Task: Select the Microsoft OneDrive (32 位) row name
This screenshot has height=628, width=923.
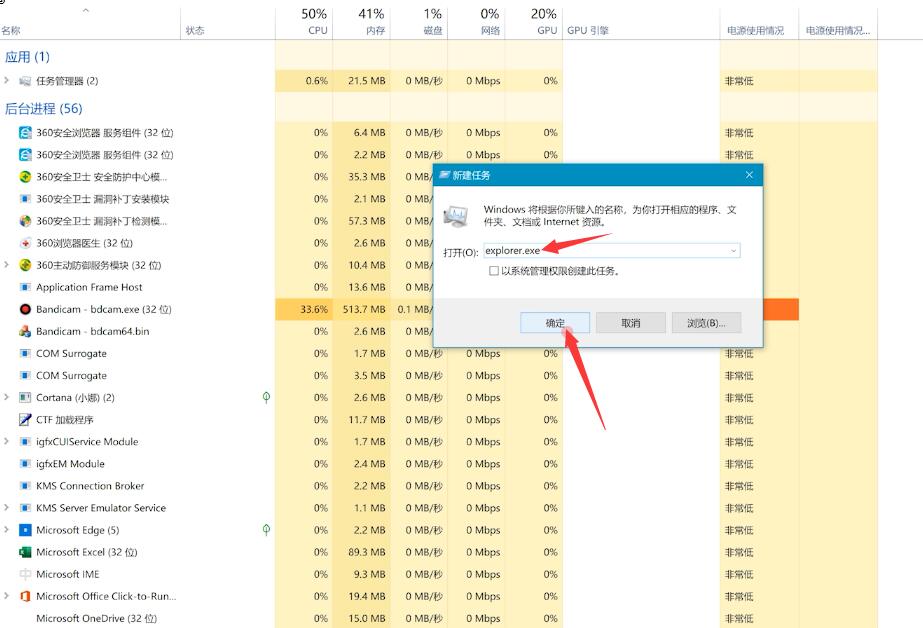Action: click(97, 619)
